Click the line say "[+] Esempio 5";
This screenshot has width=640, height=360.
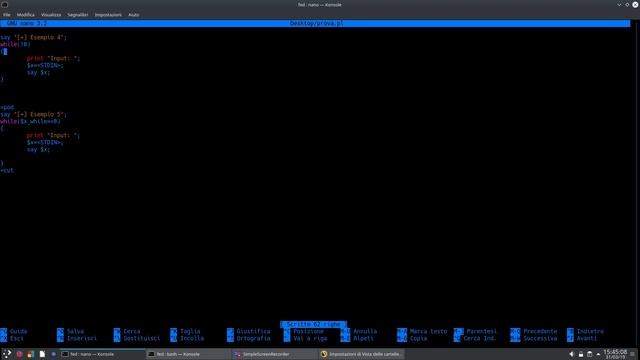(x=33, y=114)
